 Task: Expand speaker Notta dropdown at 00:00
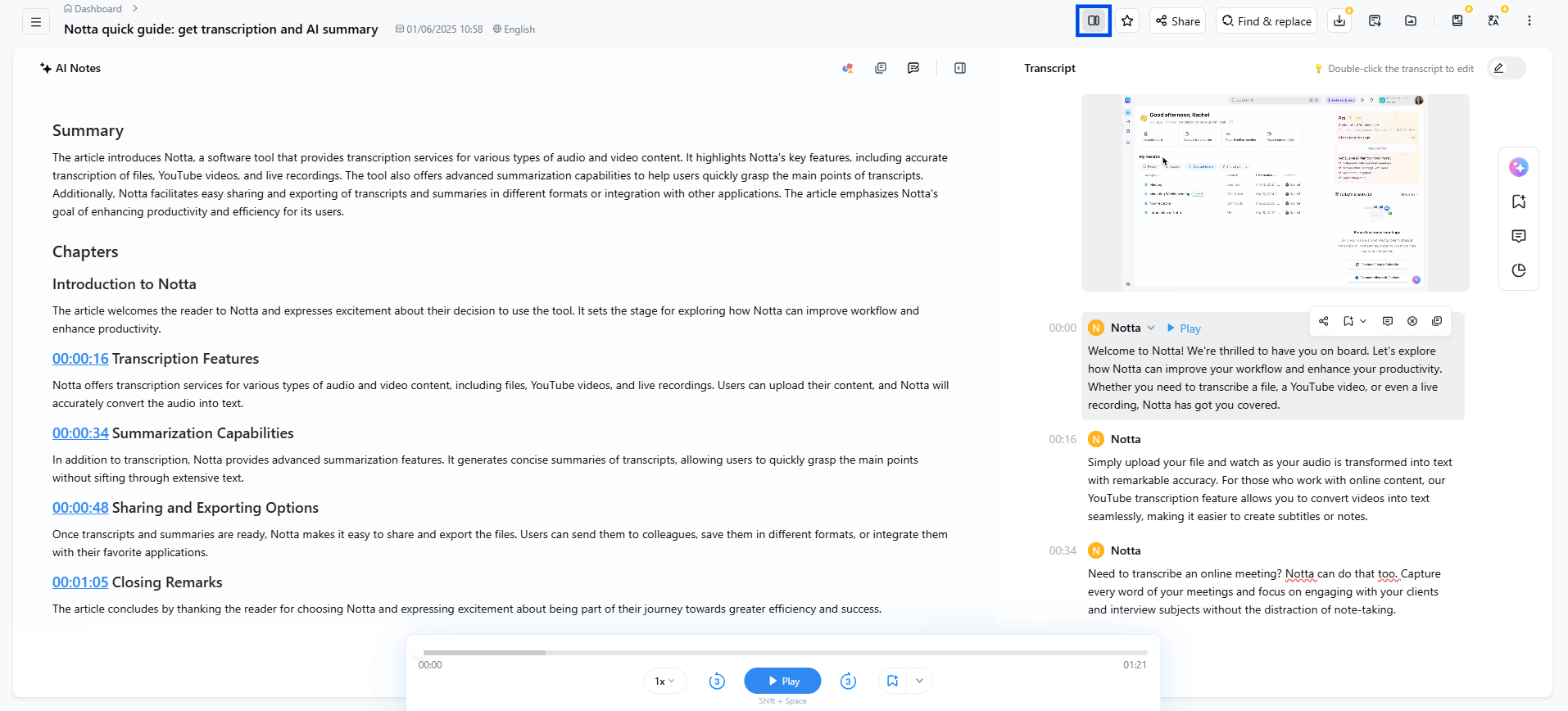click(1150, 328)
